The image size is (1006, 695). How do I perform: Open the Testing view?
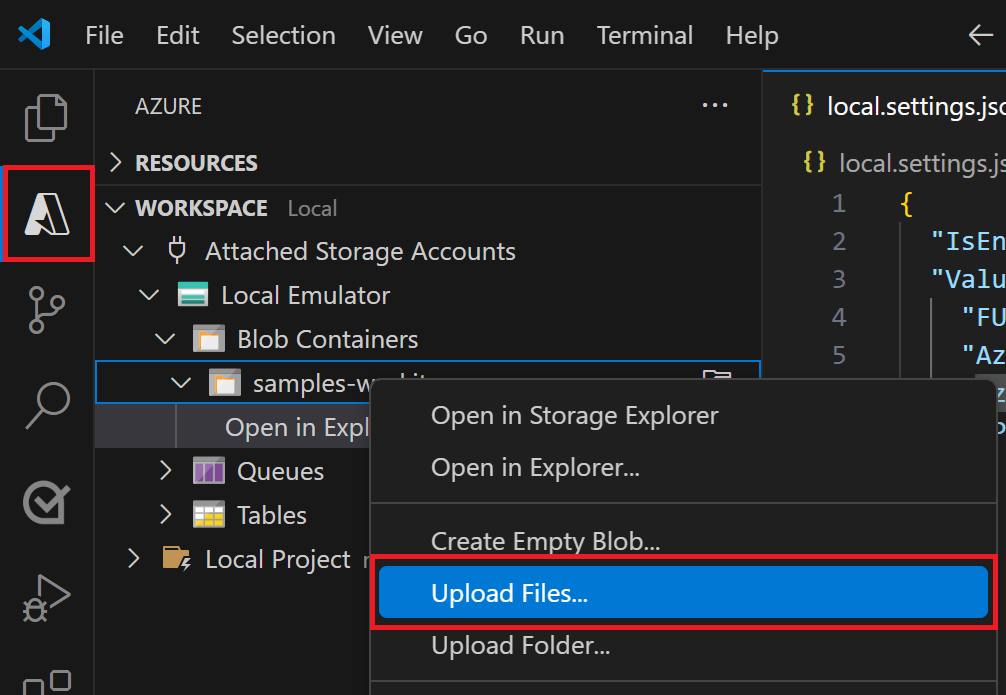[x=45, y=503]
